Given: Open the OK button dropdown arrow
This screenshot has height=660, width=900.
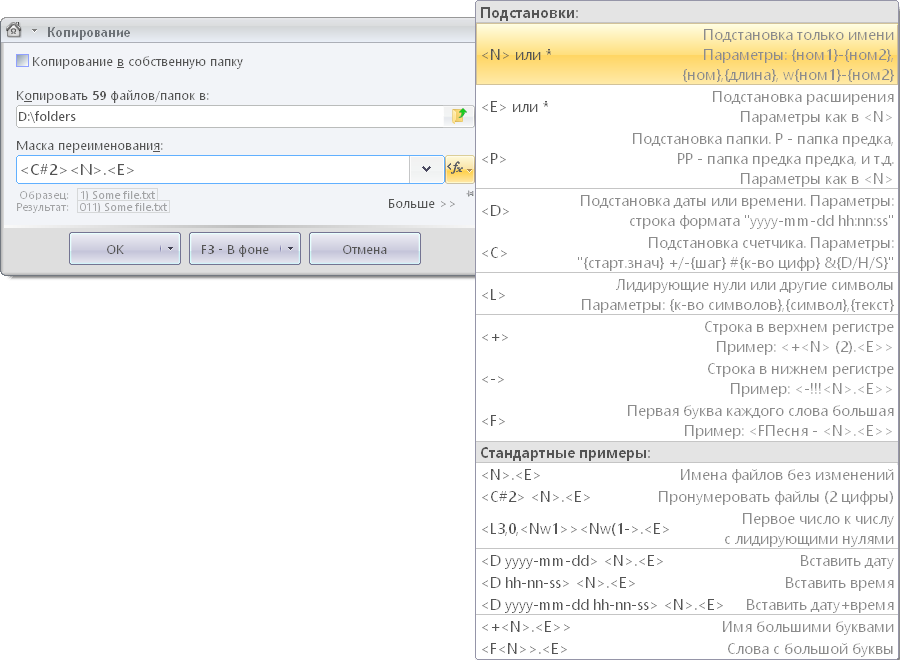Looking at the screenshot, I should [171, 249].
